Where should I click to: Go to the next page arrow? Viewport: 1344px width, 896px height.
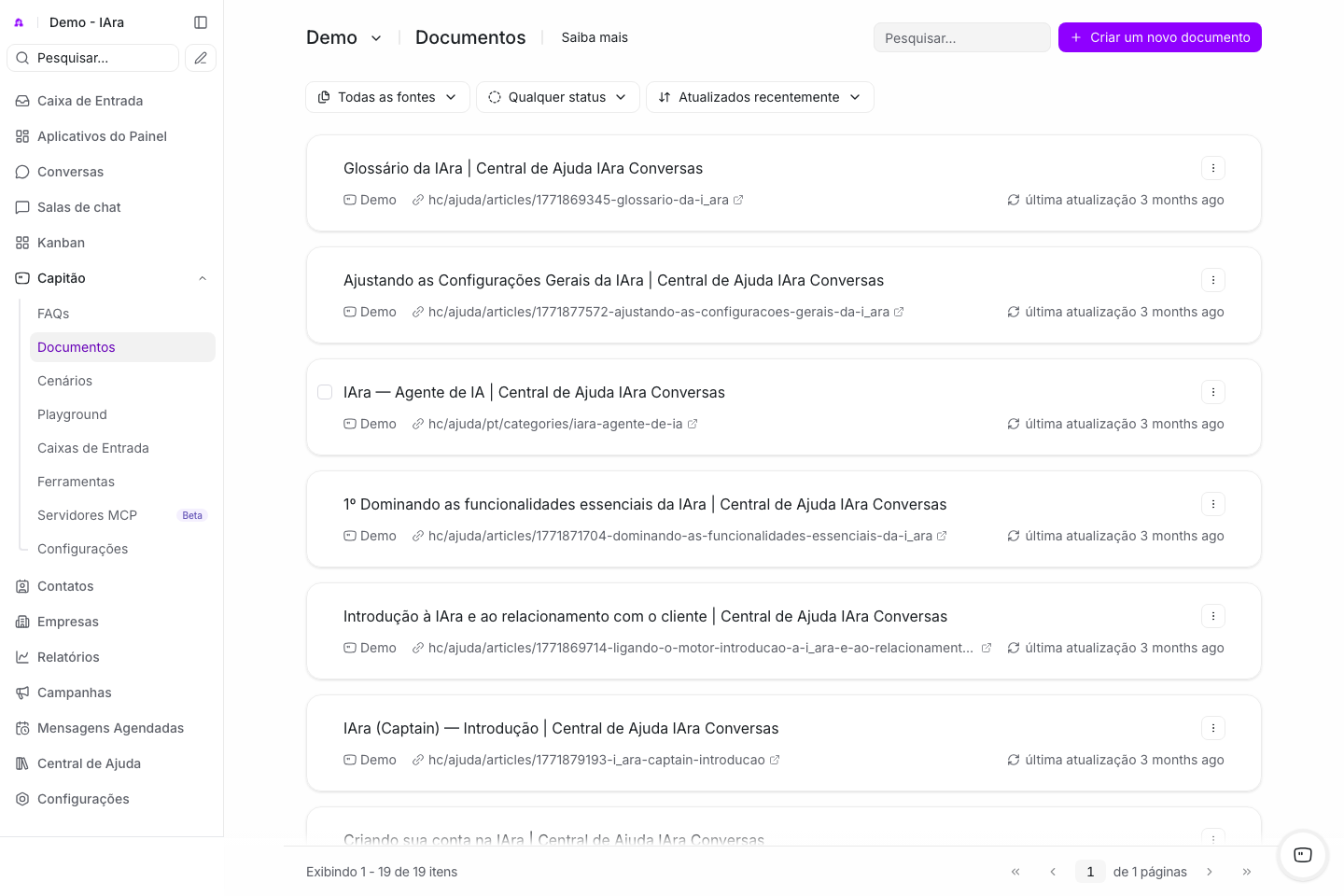point(1210,872)
